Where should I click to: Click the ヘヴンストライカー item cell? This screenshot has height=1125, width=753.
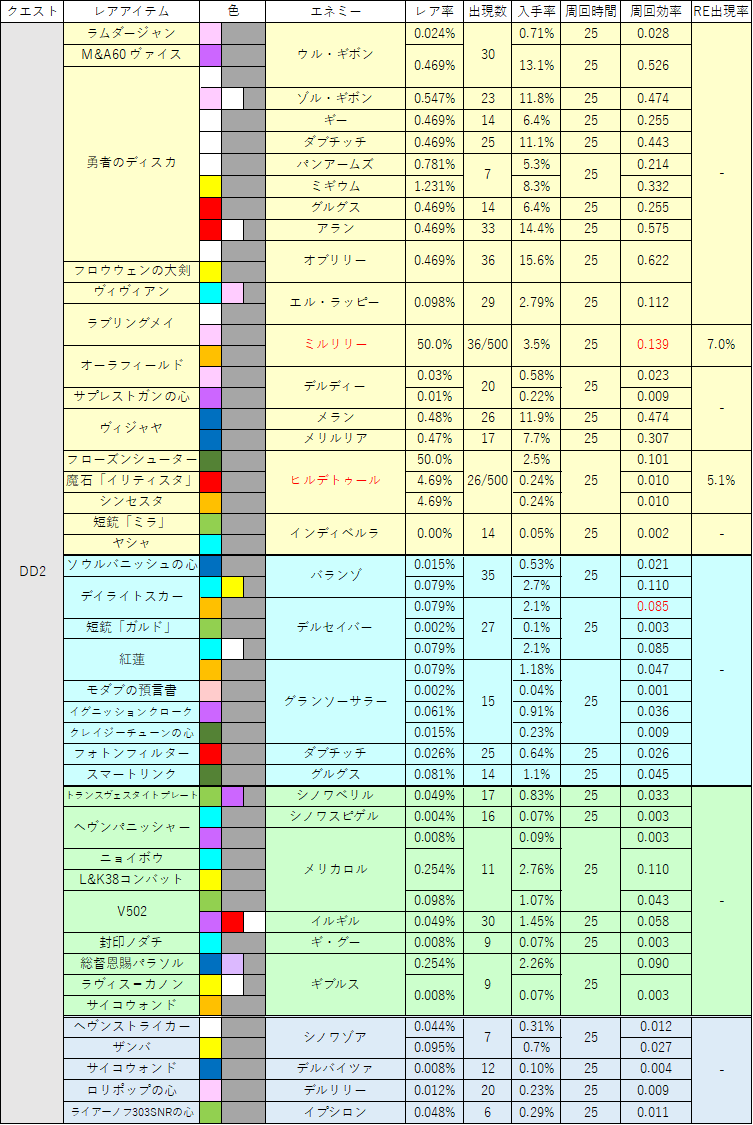click(x=131, y=1027)
